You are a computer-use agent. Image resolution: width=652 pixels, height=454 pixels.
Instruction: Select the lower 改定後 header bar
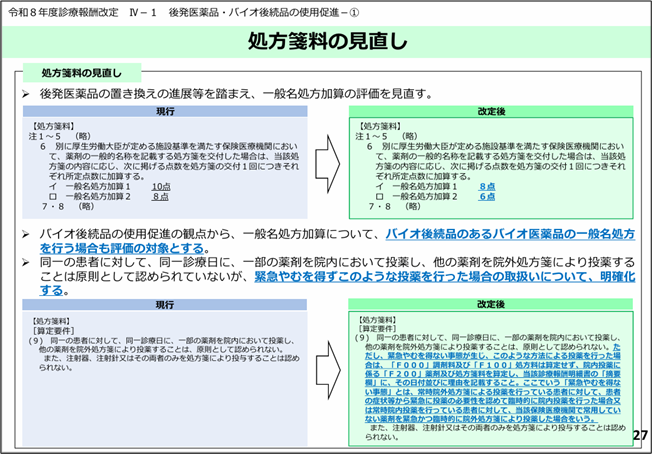pos(491,303)
